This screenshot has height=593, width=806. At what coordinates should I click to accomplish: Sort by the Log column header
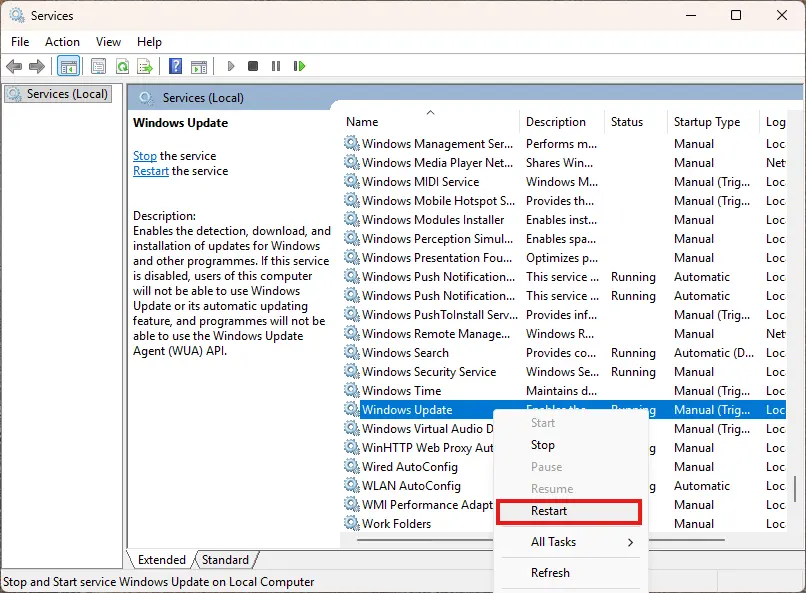pos(775,122)
